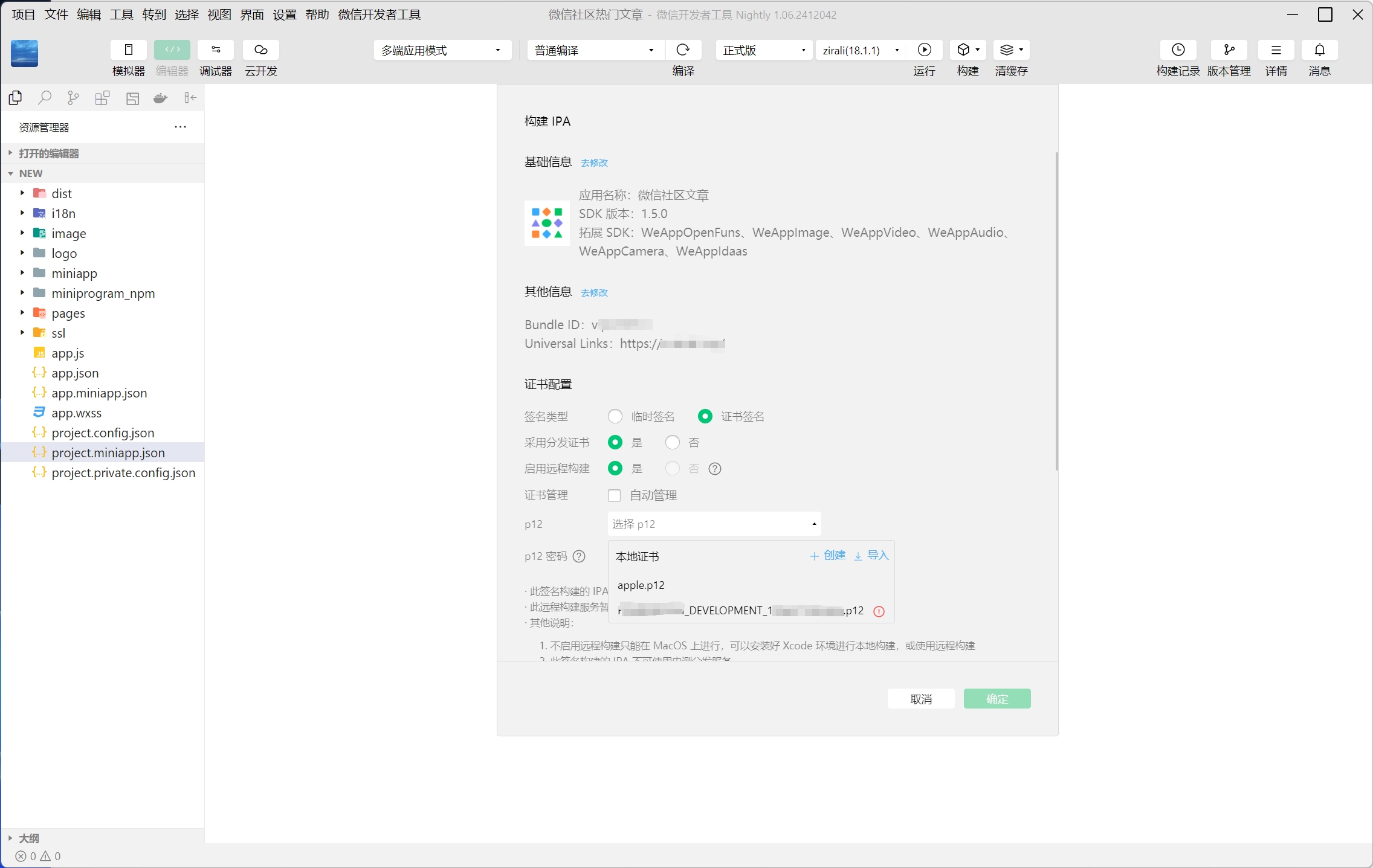Choose apple.p12 from local certificates
This screenshot has height=868, width=1373.
tap(751, 585)
